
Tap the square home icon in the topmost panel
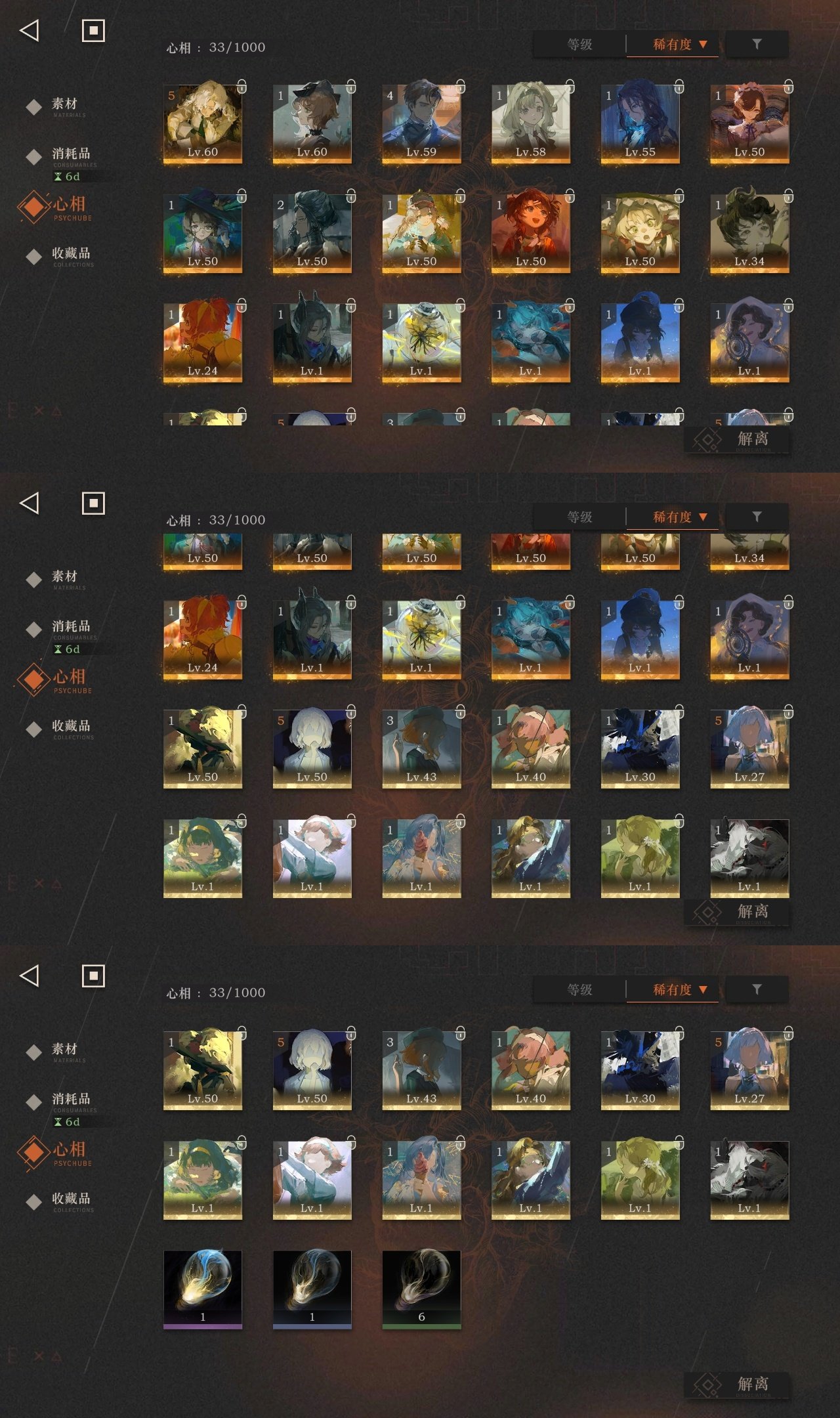click(93, 30)
